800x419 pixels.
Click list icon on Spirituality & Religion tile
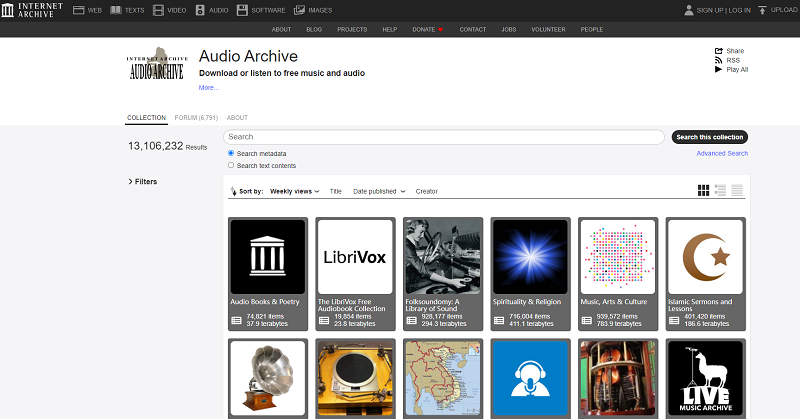coord(499,321)
